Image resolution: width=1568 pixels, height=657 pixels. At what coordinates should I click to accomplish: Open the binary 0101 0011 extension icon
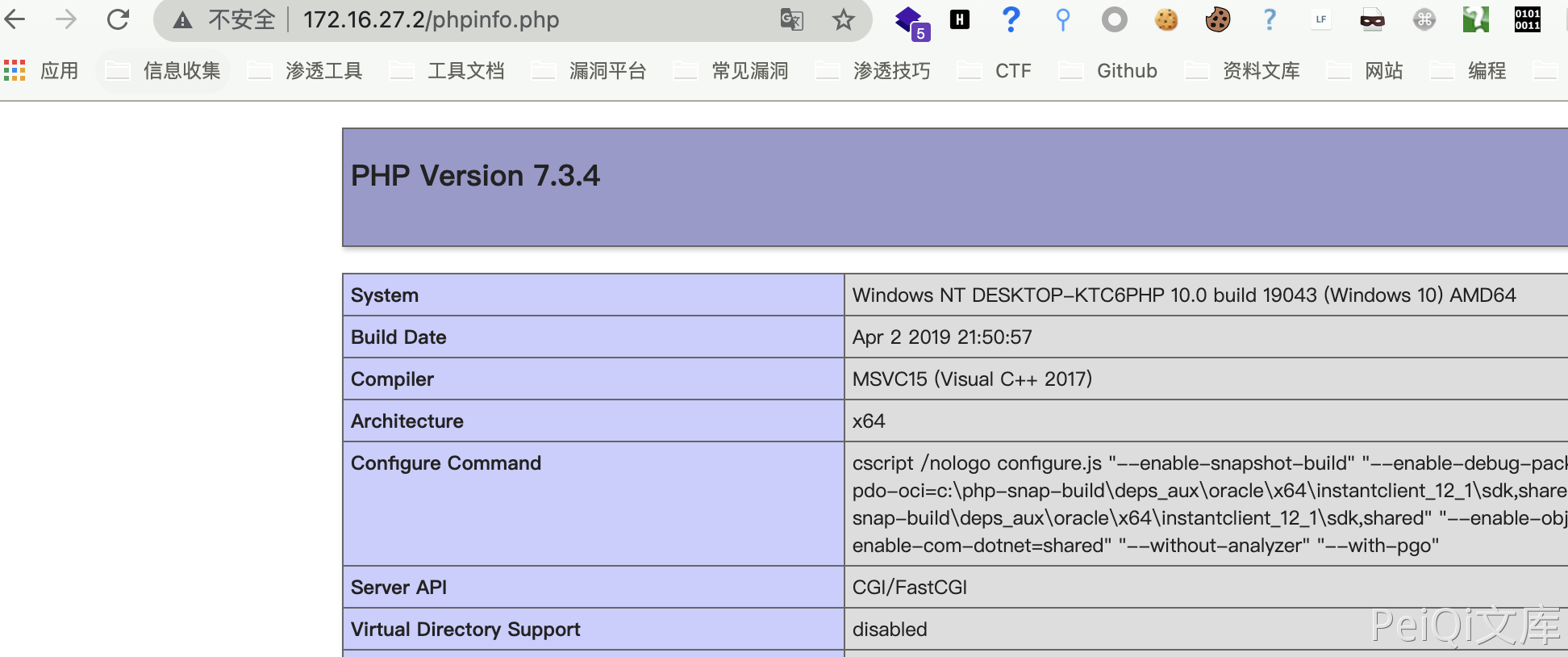pos(1528,19)
